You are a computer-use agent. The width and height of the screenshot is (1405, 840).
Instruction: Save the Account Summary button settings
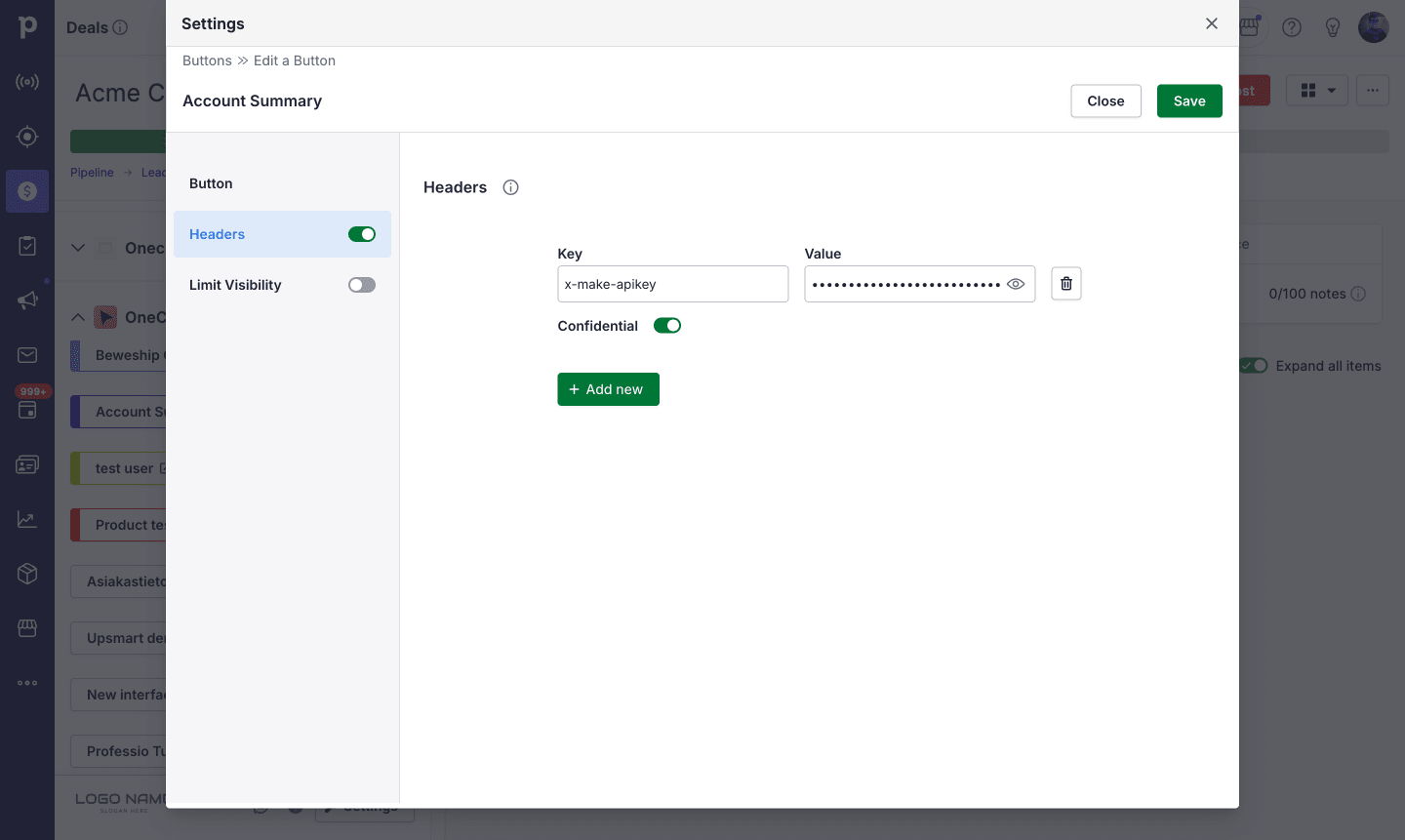[1189, 101]
